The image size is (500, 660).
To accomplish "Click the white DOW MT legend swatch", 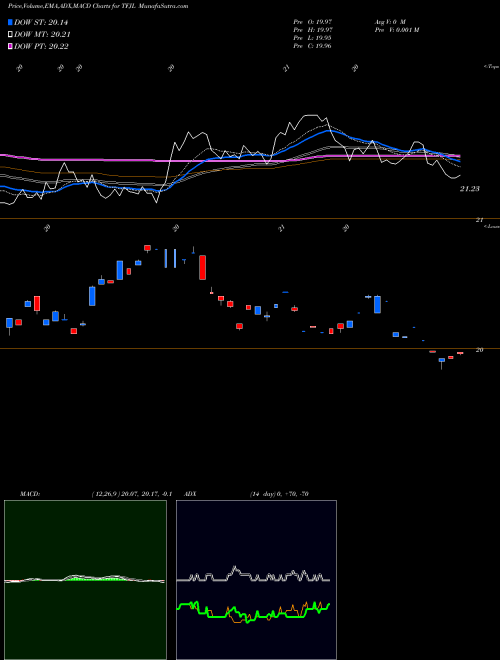I will [10, 35].
